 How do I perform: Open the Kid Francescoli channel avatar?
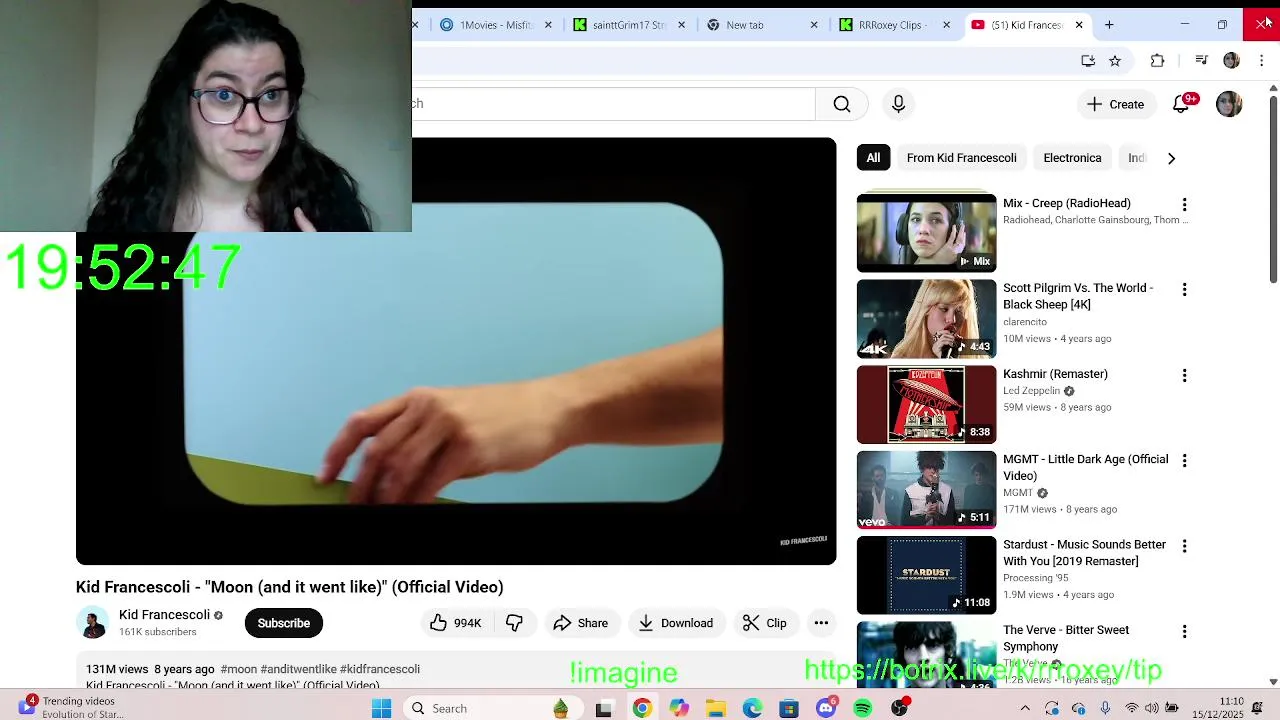click(92, 623)
